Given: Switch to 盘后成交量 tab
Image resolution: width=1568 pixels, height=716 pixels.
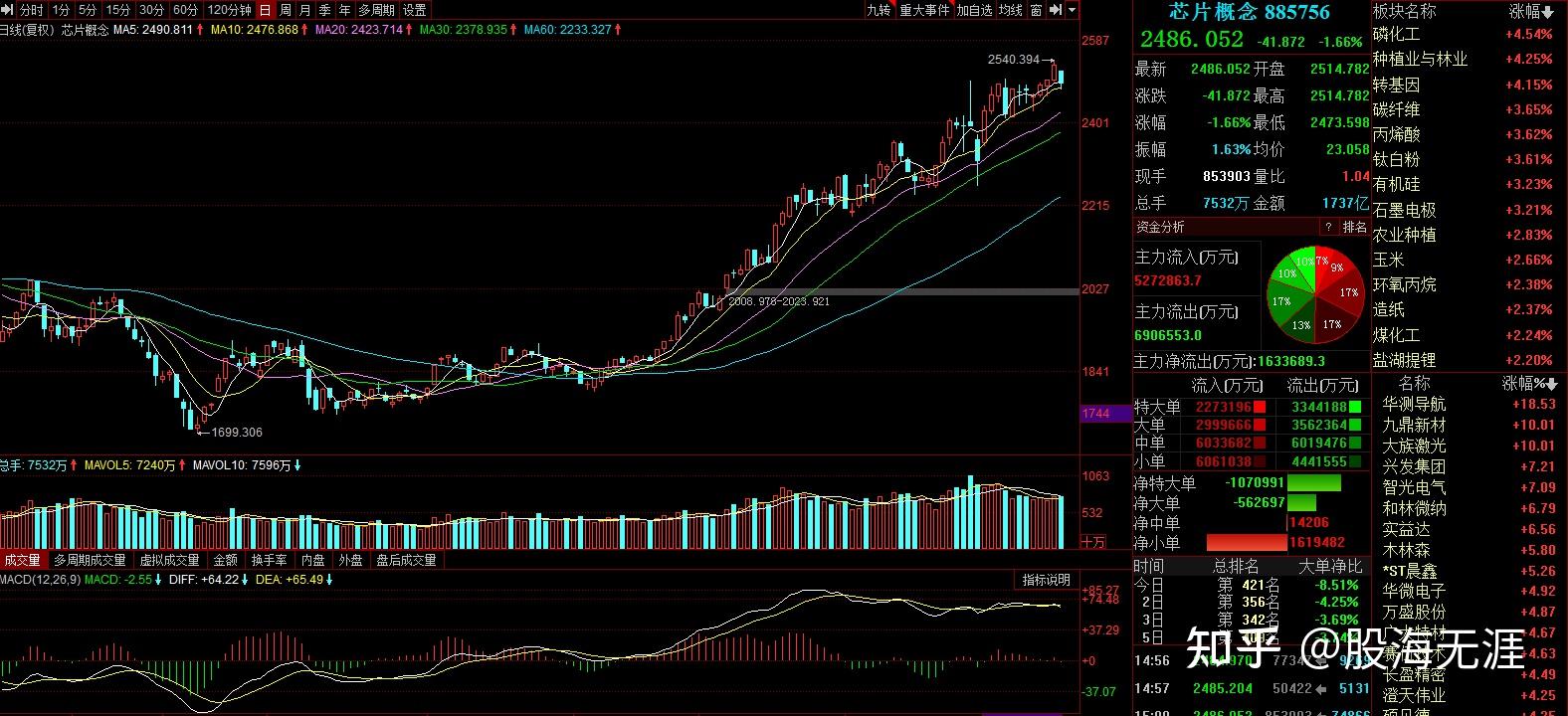Looking at the screenshot, I should (406, 560).
